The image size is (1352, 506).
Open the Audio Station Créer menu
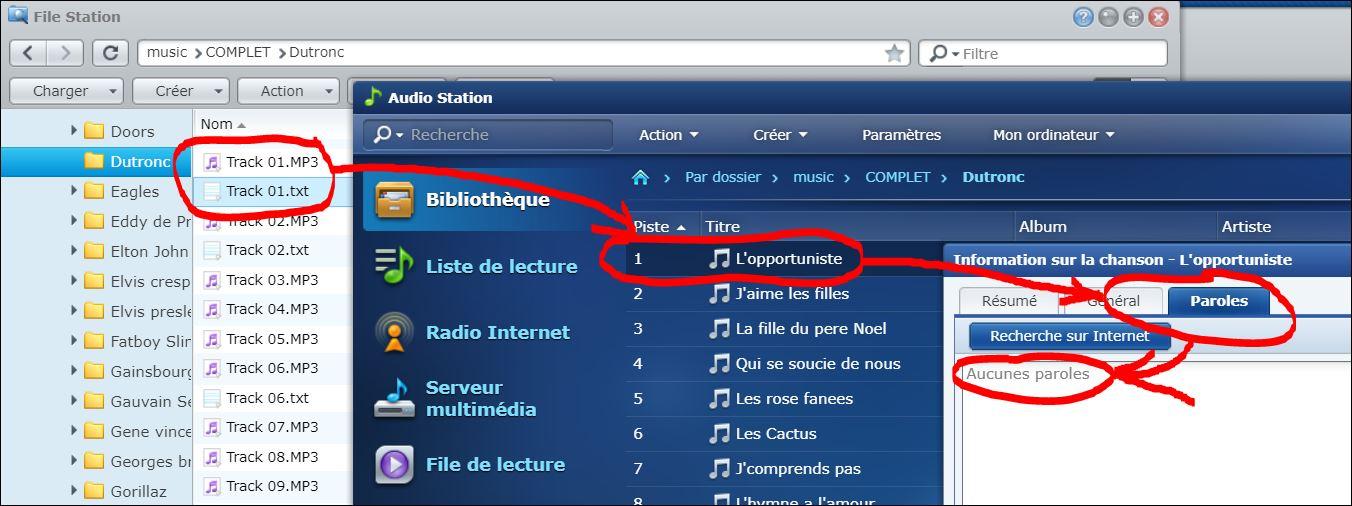click(x=780, y=134)
